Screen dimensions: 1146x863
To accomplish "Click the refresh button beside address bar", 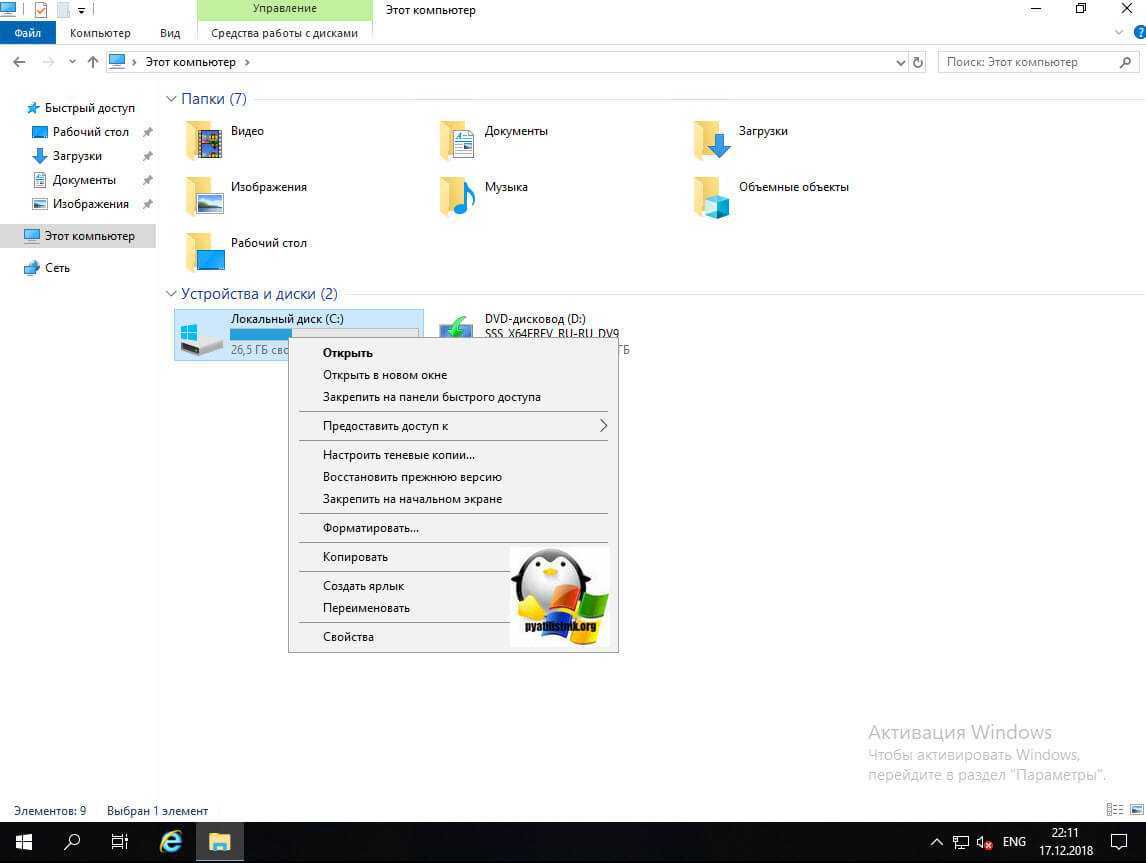I will pos(919,62).
